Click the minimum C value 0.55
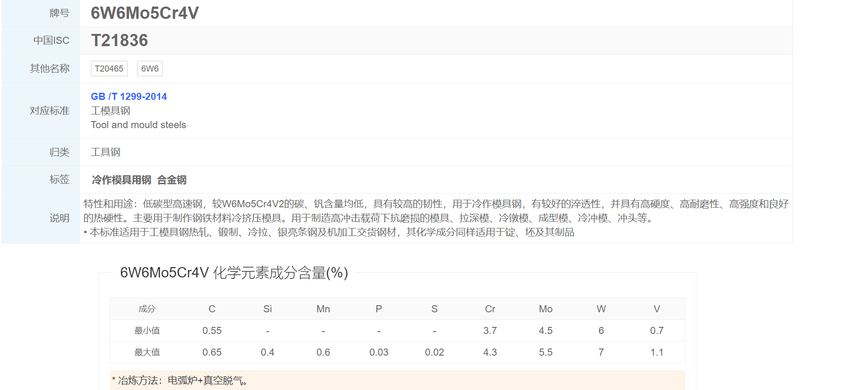 tap(212, 330)
